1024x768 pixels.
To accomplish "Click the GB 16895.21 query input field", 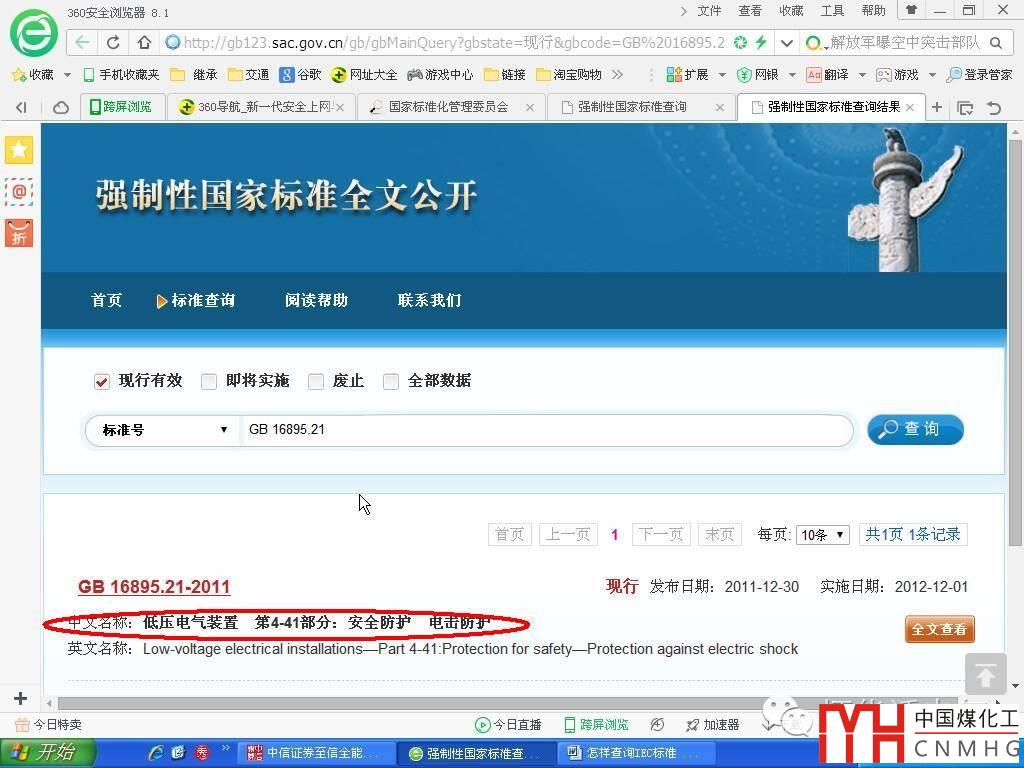I will tap(545, 430).
